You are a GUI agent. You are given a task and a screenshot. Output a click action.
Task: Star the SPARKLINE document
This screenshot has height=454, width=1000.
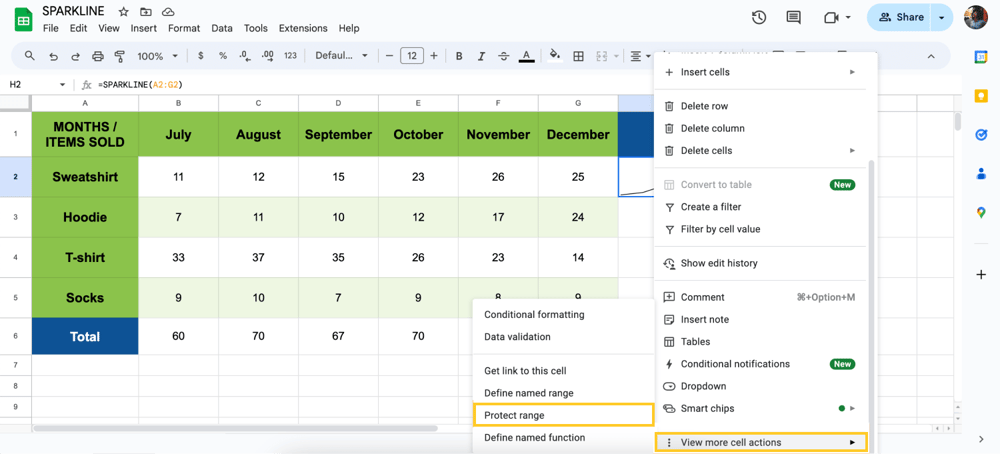[123, 12]
